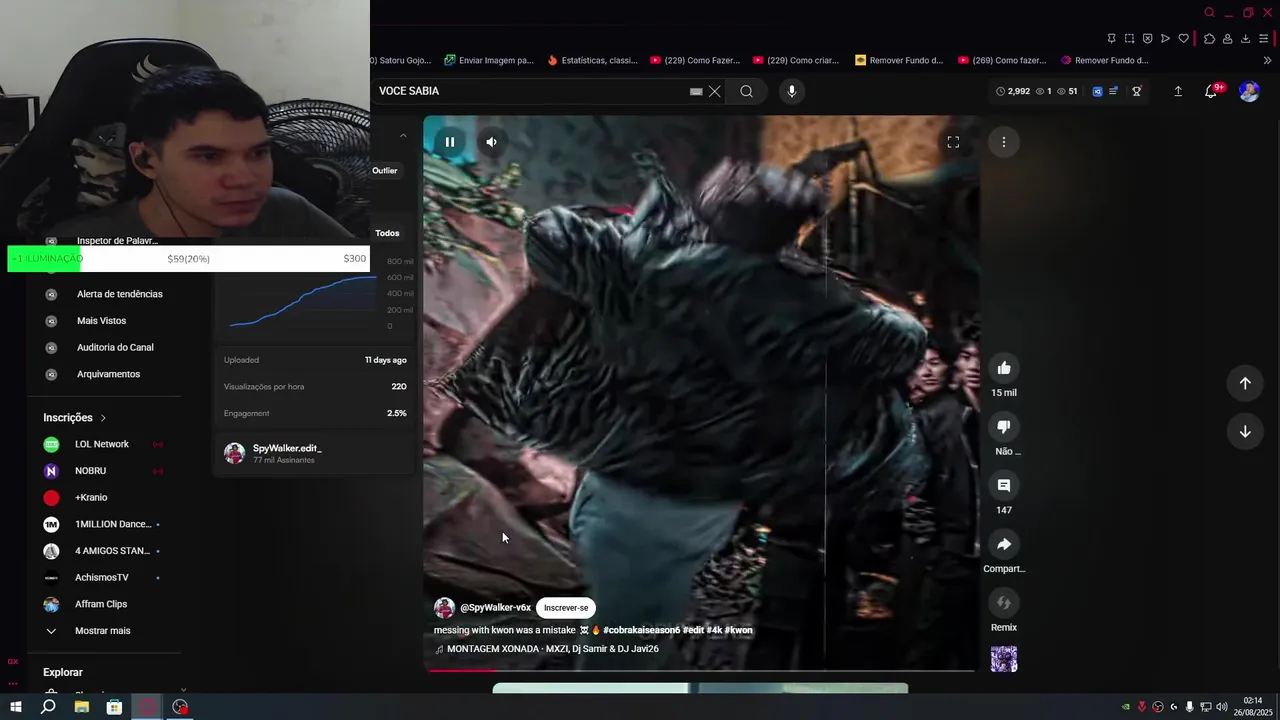This screenshot has width=1280, height=720.
Task: Click browser snapshot selection icon
Action: 1129,39
